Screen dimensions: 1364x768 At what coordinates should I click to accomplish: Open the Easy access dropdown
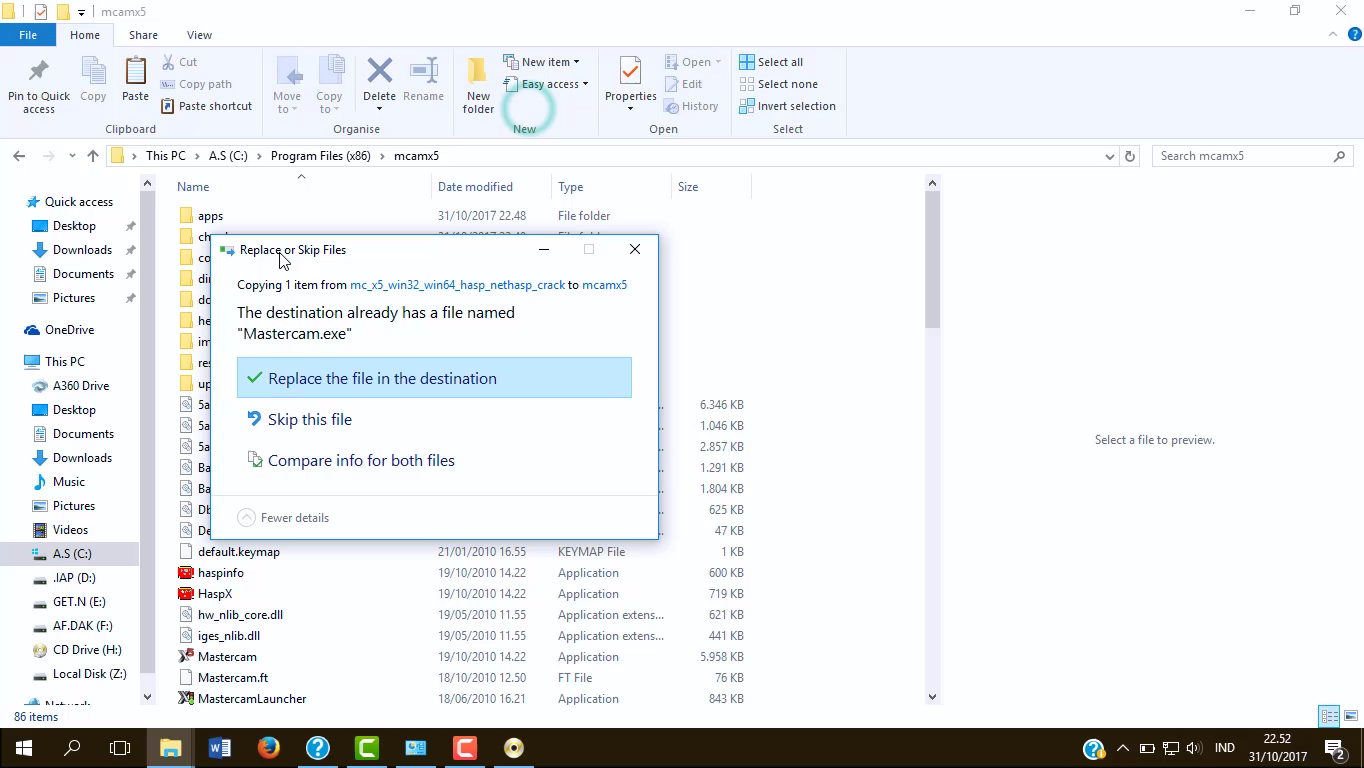click(545, 84)
